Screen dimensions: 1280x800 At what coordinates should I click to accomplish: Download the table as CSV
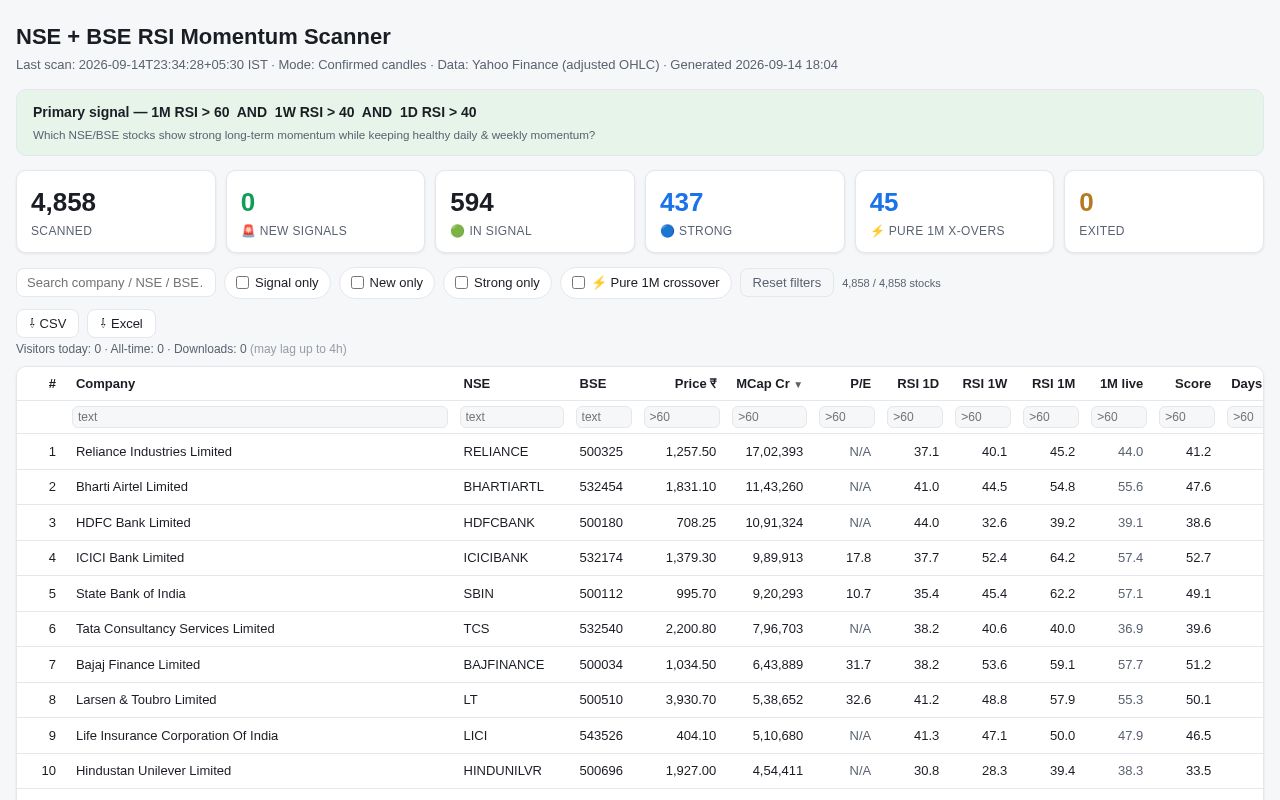47,324
